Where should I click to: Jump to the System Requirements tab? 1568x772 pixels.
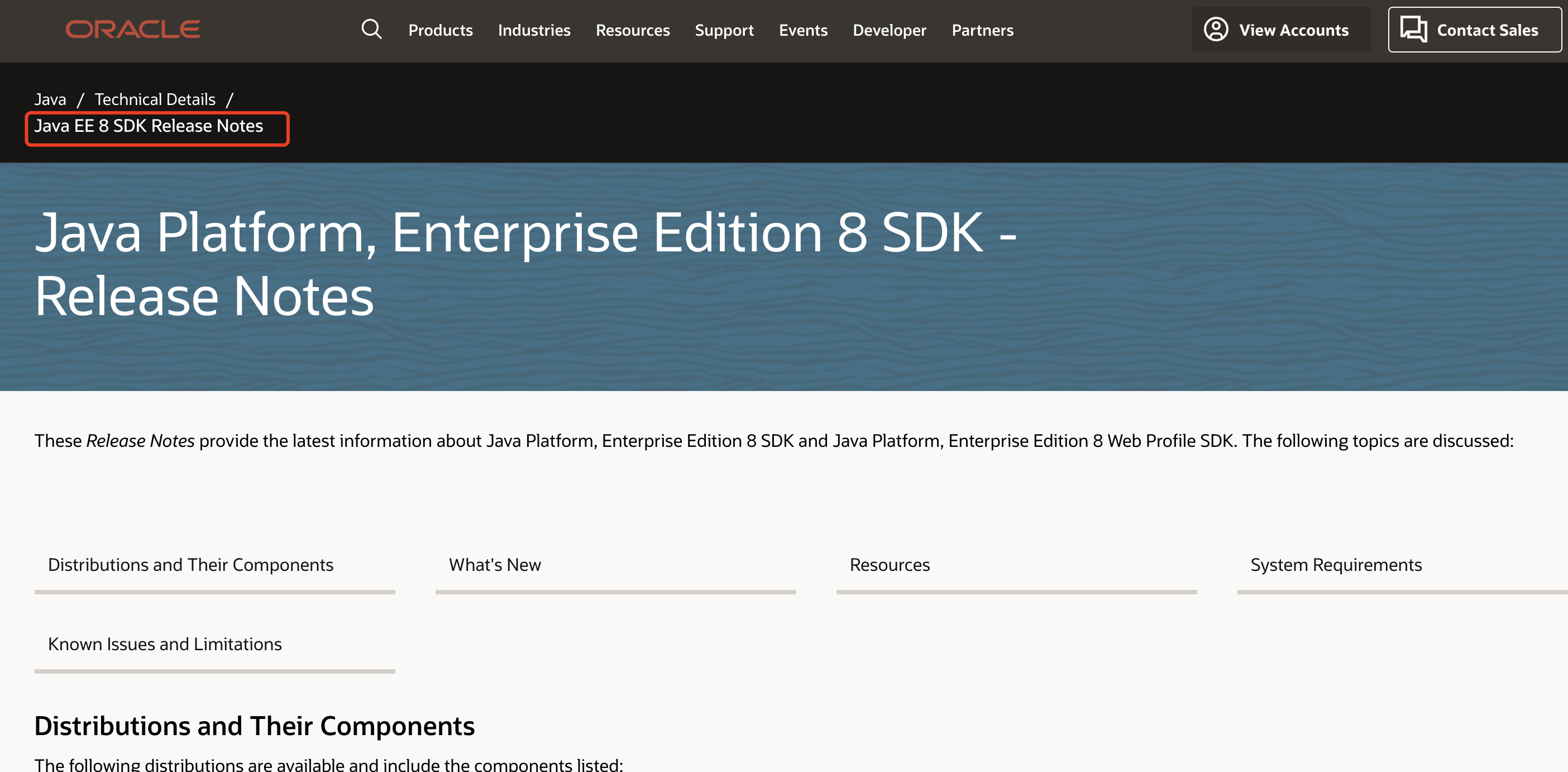coord(1336,565)
